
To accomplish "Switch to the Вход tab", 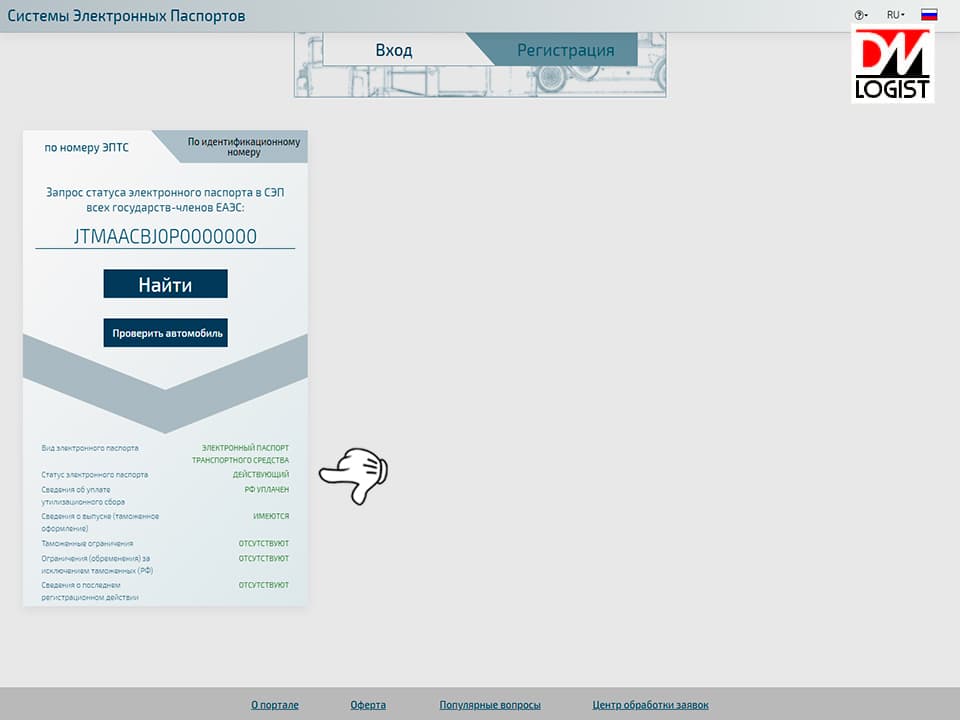I will point(394,50).
